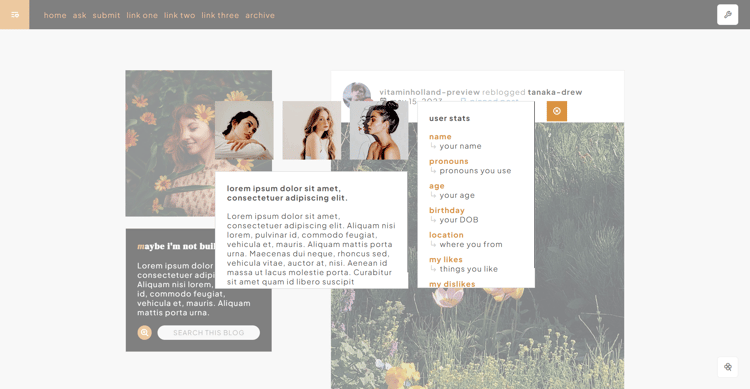
Task: Open vitaminholland-preview blog link
Action: click(x=430, y=92)
